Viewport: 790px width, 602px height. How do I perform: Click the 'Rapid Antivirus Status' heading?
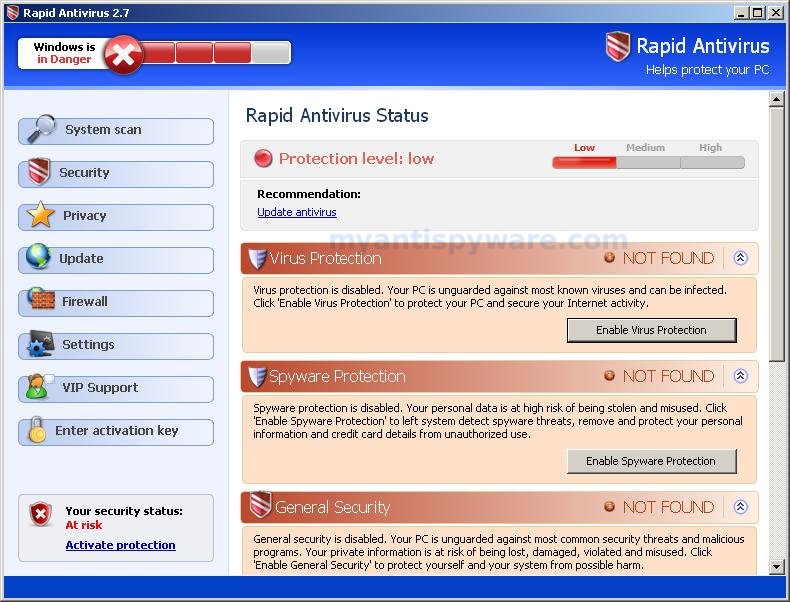pos(337,115)
